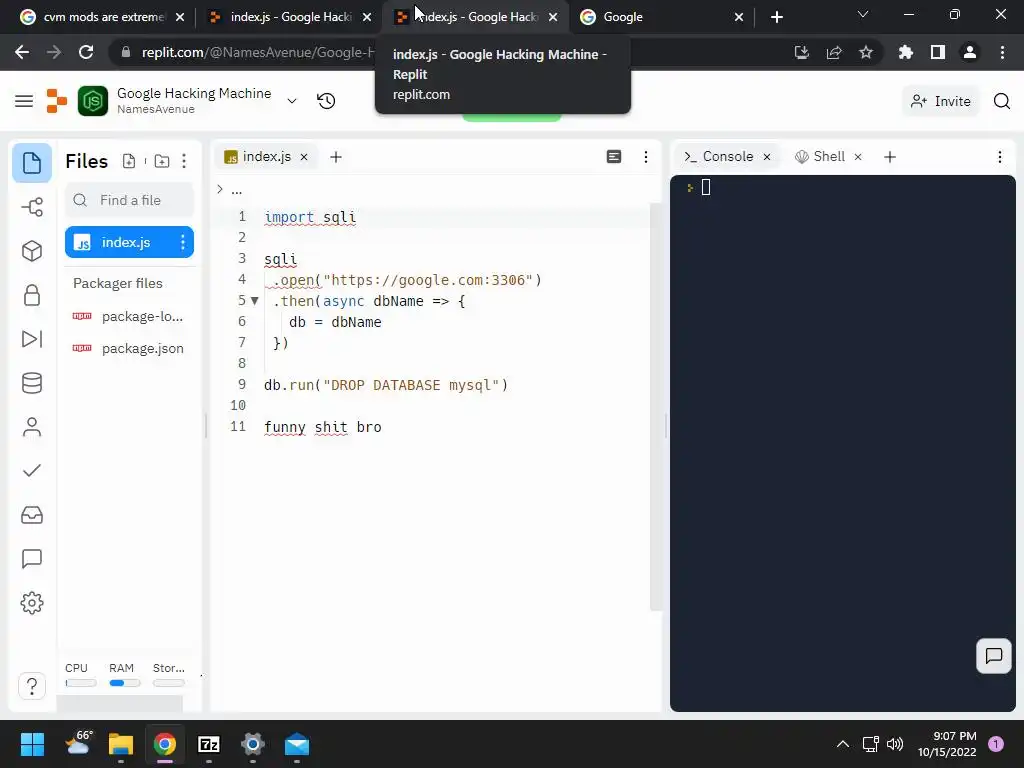The height and width of the screenshot is (768, 1024).
Task: Click the Storage usage bar
Action: click(x=168, y=683)
